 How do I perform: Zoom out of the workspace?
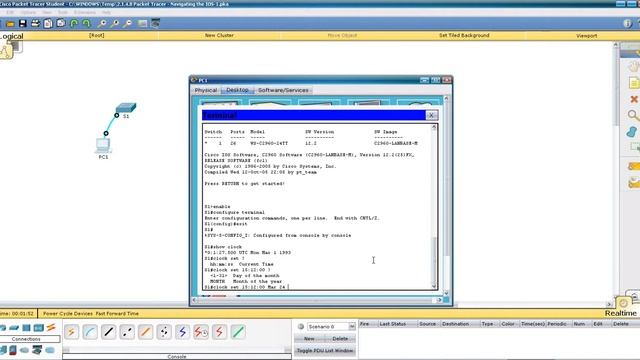point(127,24)
